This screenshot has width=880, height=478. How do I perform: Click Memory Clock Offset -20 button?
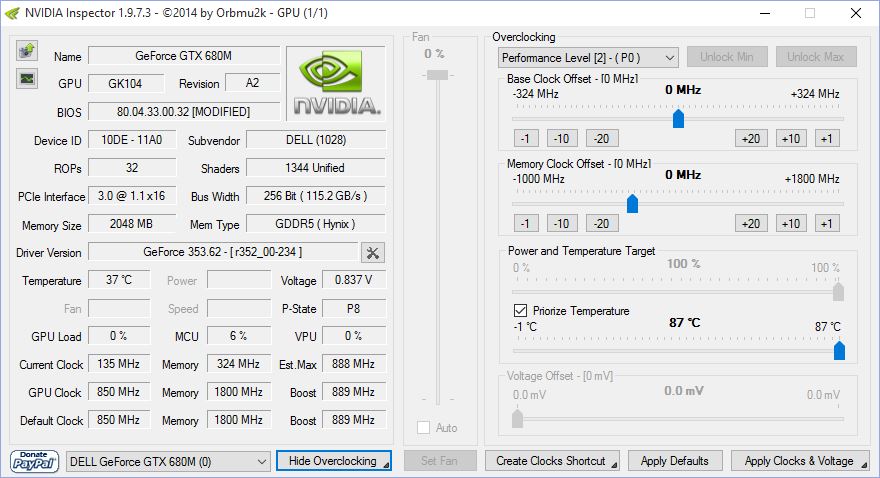point(602,223)
